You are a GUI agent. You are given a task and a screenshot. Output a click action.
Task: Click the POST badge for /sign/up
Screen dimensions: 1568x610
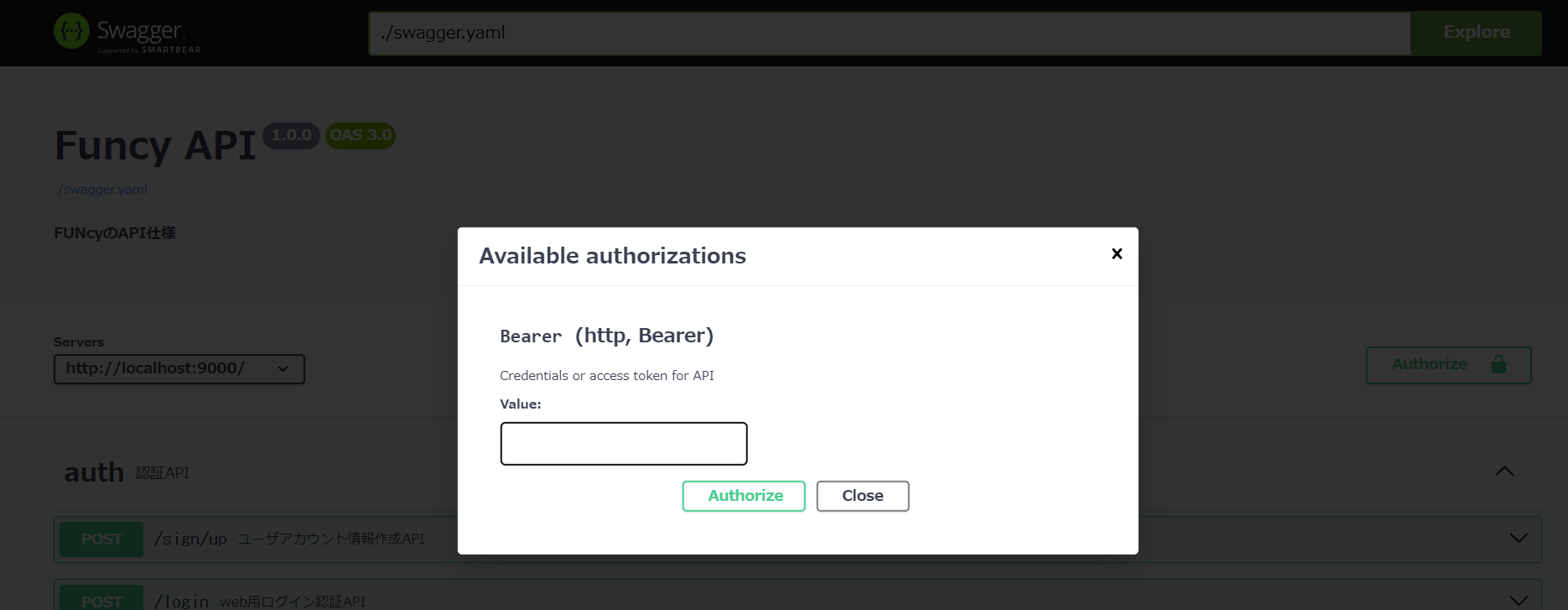click(x=101, y=540)
